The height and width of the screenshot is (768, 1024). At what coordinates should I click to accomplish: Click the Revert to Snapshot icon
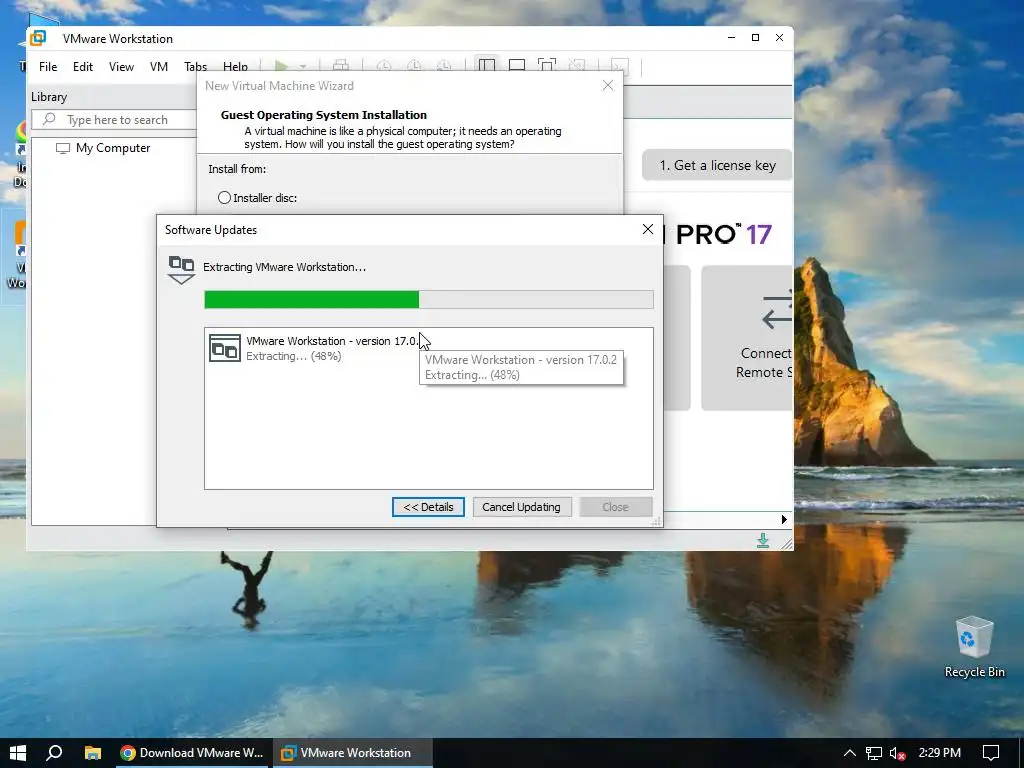pyautogui.click(x=414, y=66)
